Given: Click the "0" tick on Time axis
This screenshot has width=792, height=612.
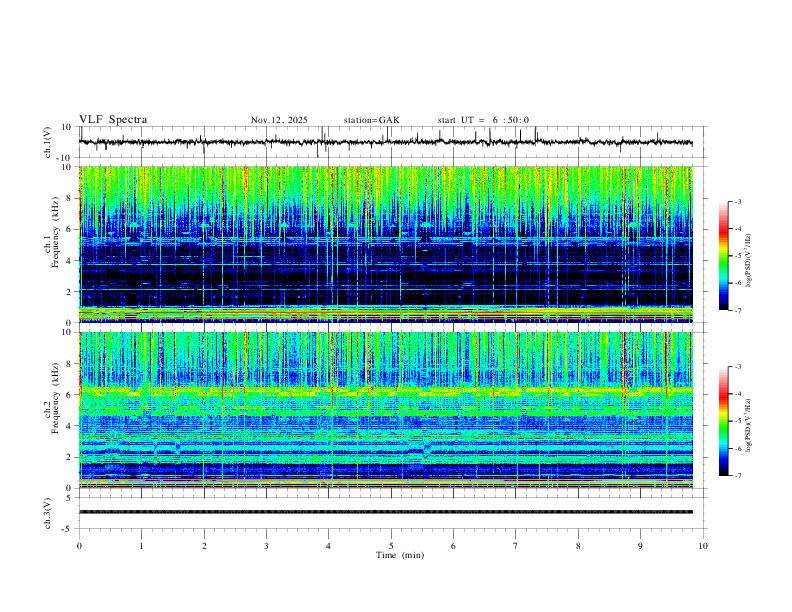Looking at the screenshot, I should coord(79,546).
